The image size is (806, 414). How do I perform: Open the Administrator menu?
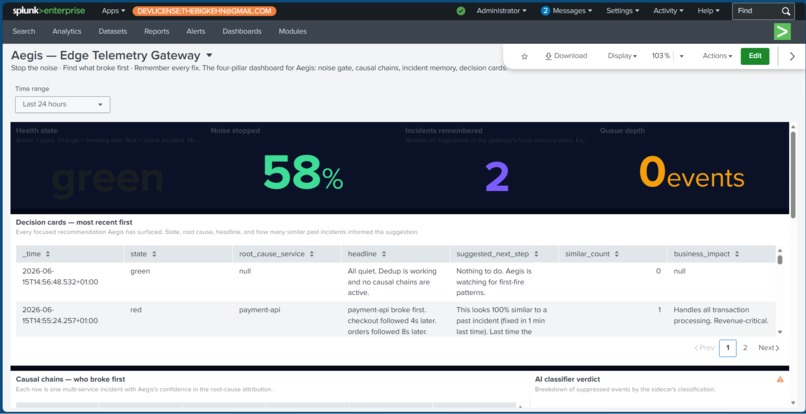501,11
